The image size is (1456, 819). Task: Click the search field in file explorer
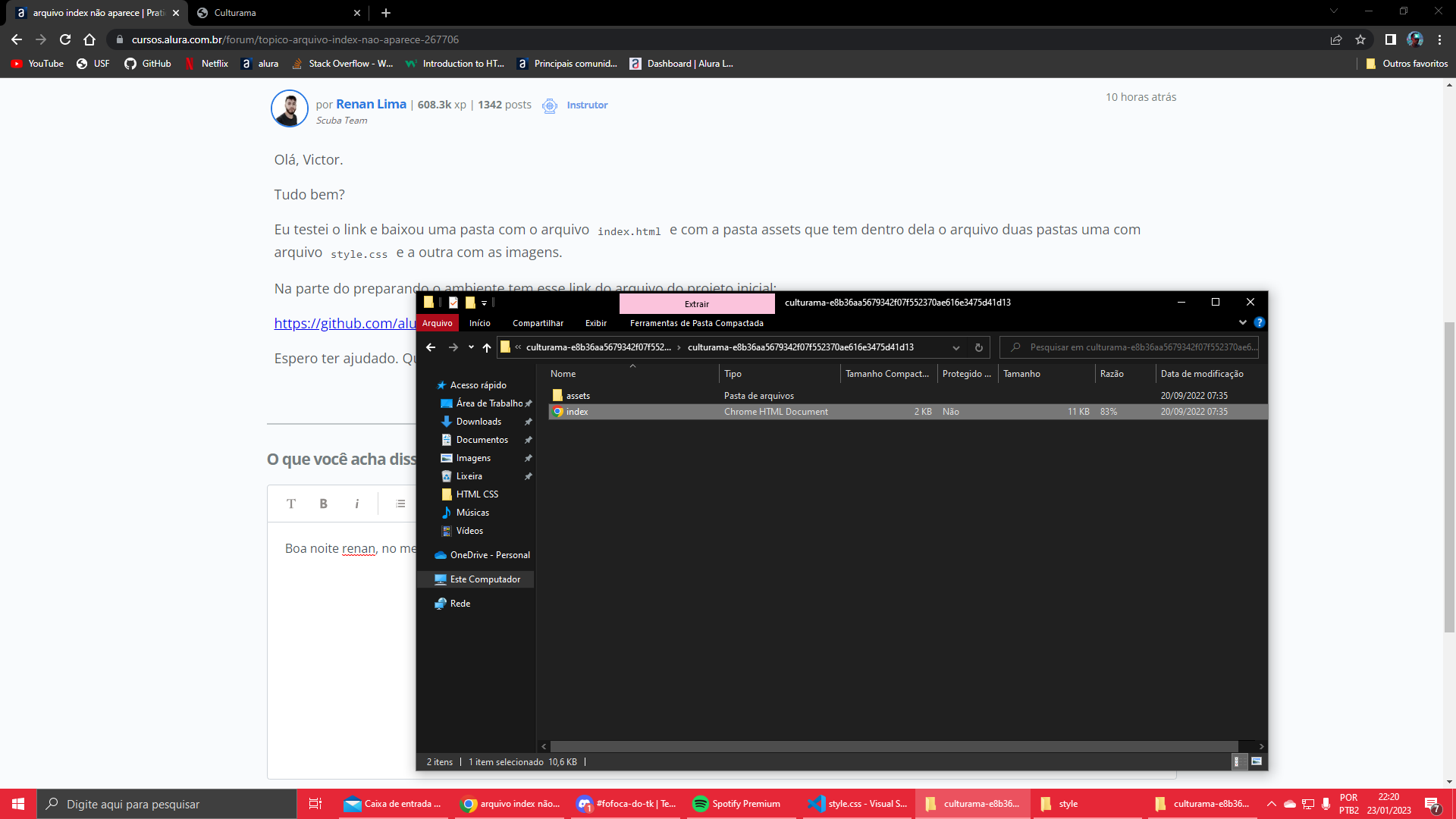point(1131,347)
